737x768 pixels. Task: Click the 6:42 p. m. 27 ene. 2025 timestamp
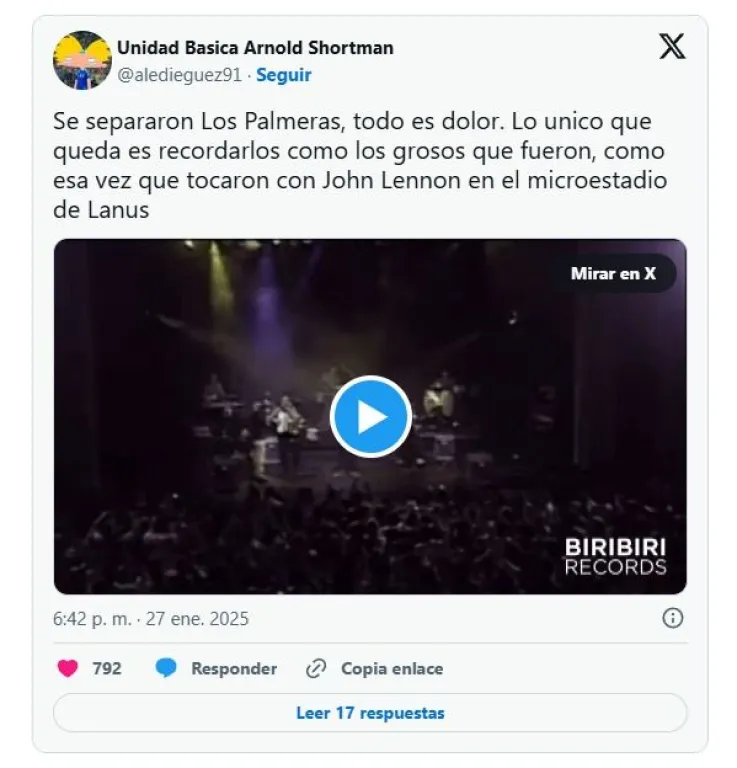(151, 619)
